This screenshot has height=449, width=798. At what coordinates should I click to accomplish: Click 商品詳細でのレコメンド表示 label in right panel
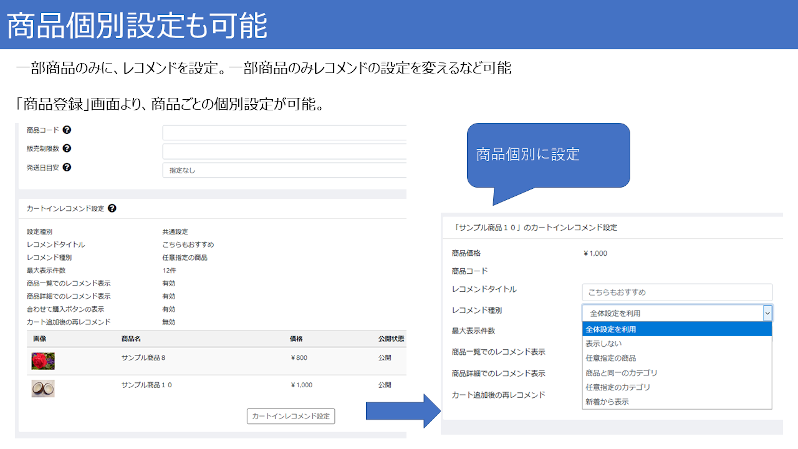coord(498,374)
